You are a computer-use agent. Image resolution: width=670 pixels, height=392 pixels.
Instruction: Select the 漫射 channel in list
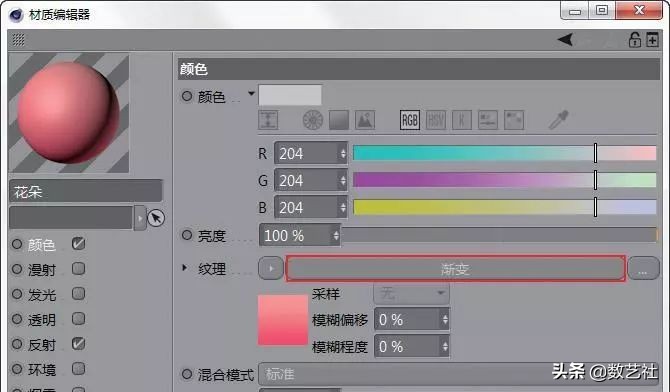pos(41,270)
